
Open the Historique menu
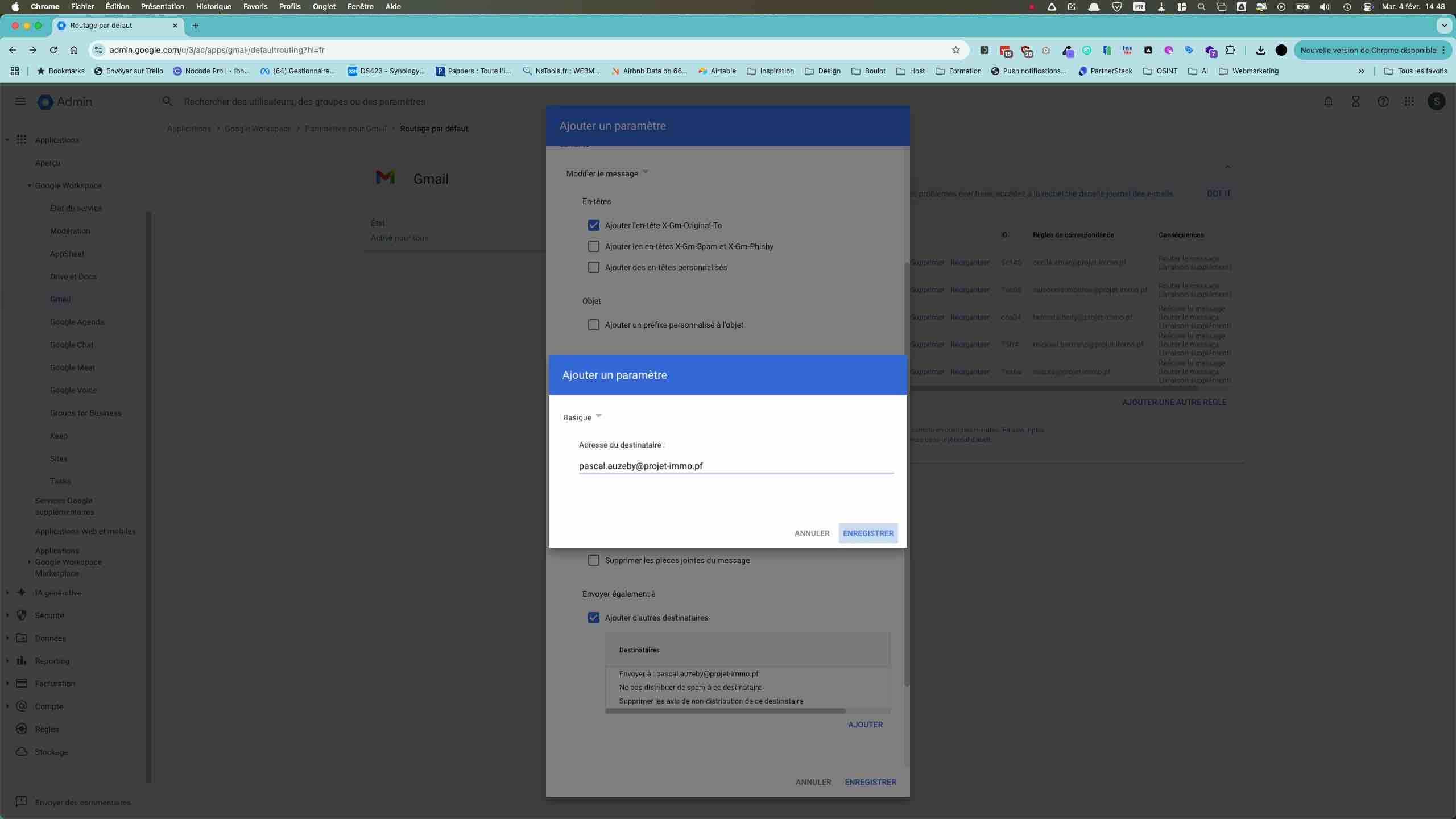coord(213,7)
